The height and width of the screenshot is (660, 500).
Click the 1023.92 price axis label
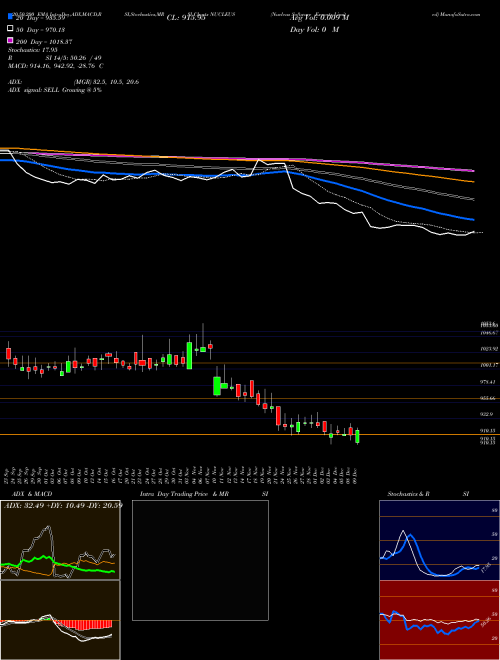[489, 349]
